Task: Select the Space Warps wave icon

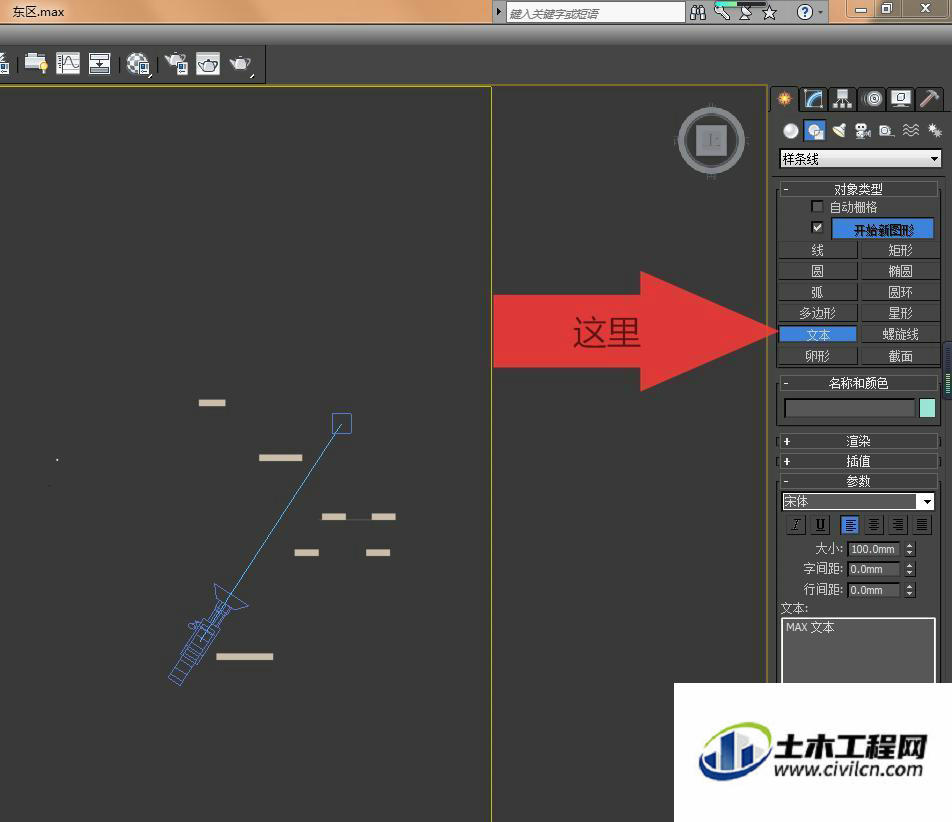Action: coord(910,131)
